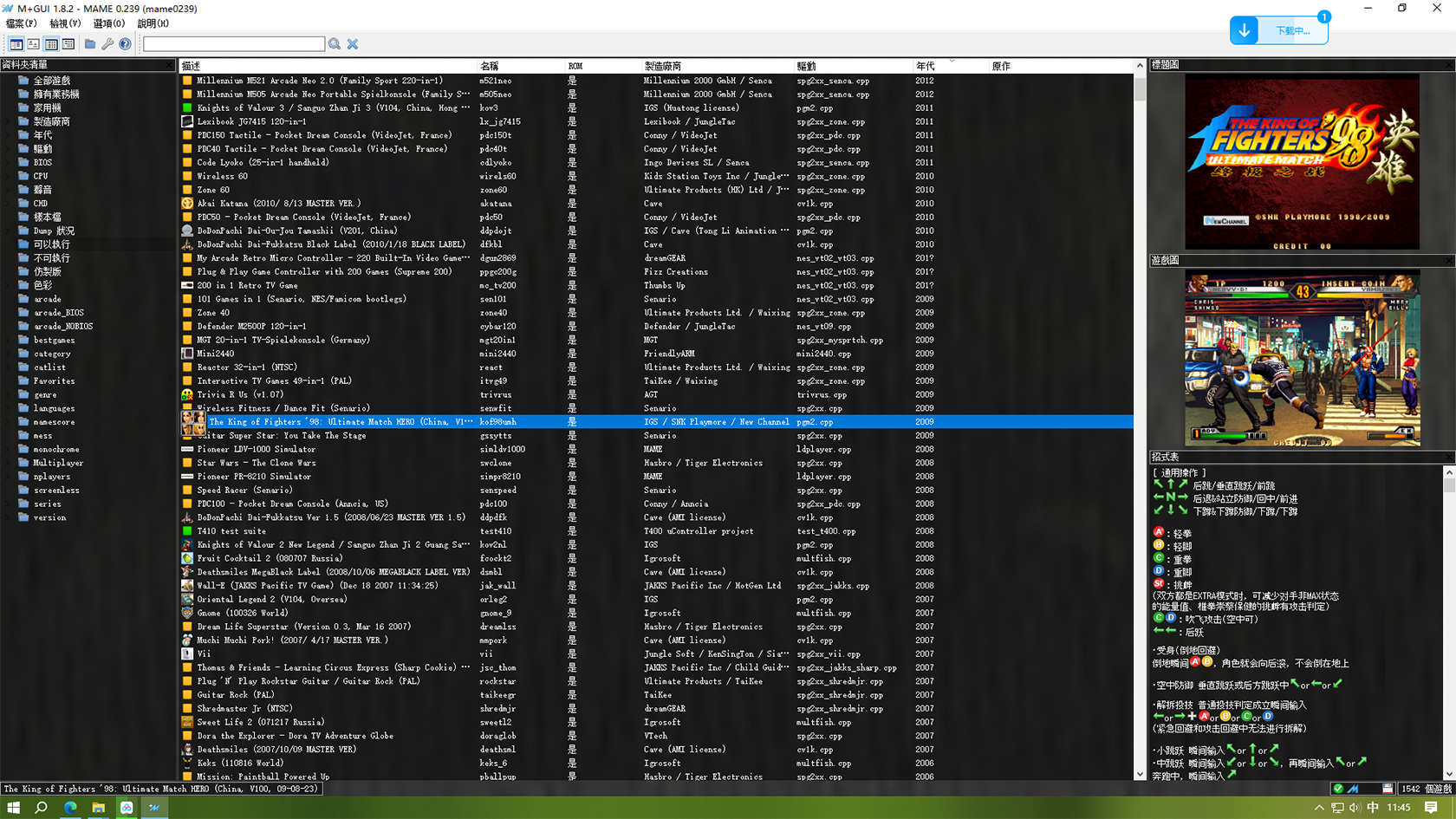The height and width of the screenshot is (819, 1456).
Task: Expand the 製造廠商 folder tree node
Action: pos(9,122)
